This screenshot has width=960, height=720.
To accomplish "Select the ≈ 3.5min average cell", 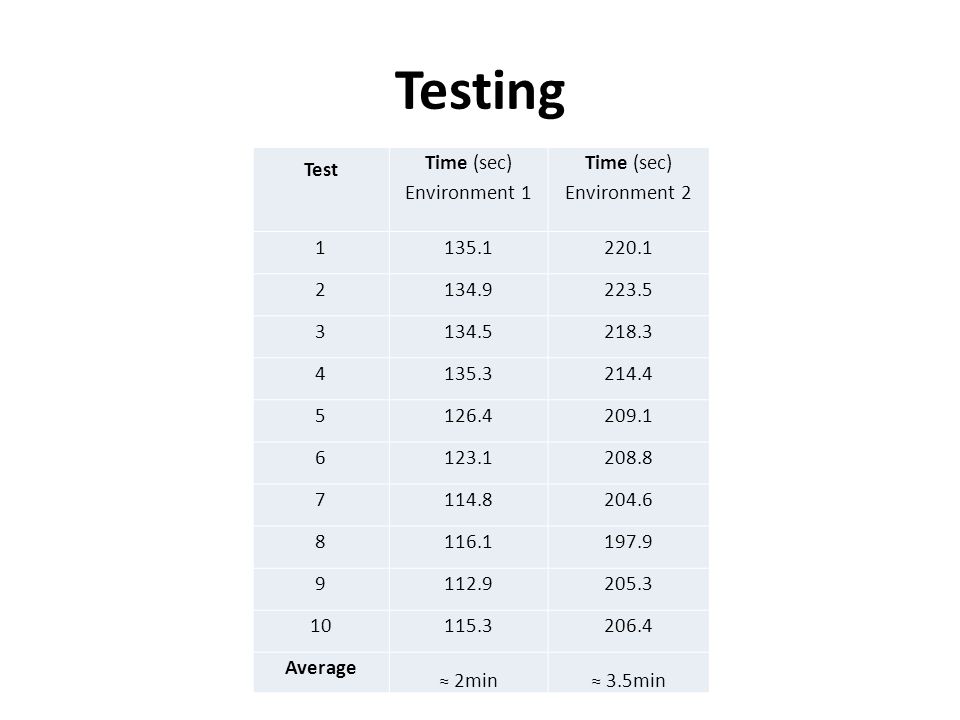I will 628,672.
